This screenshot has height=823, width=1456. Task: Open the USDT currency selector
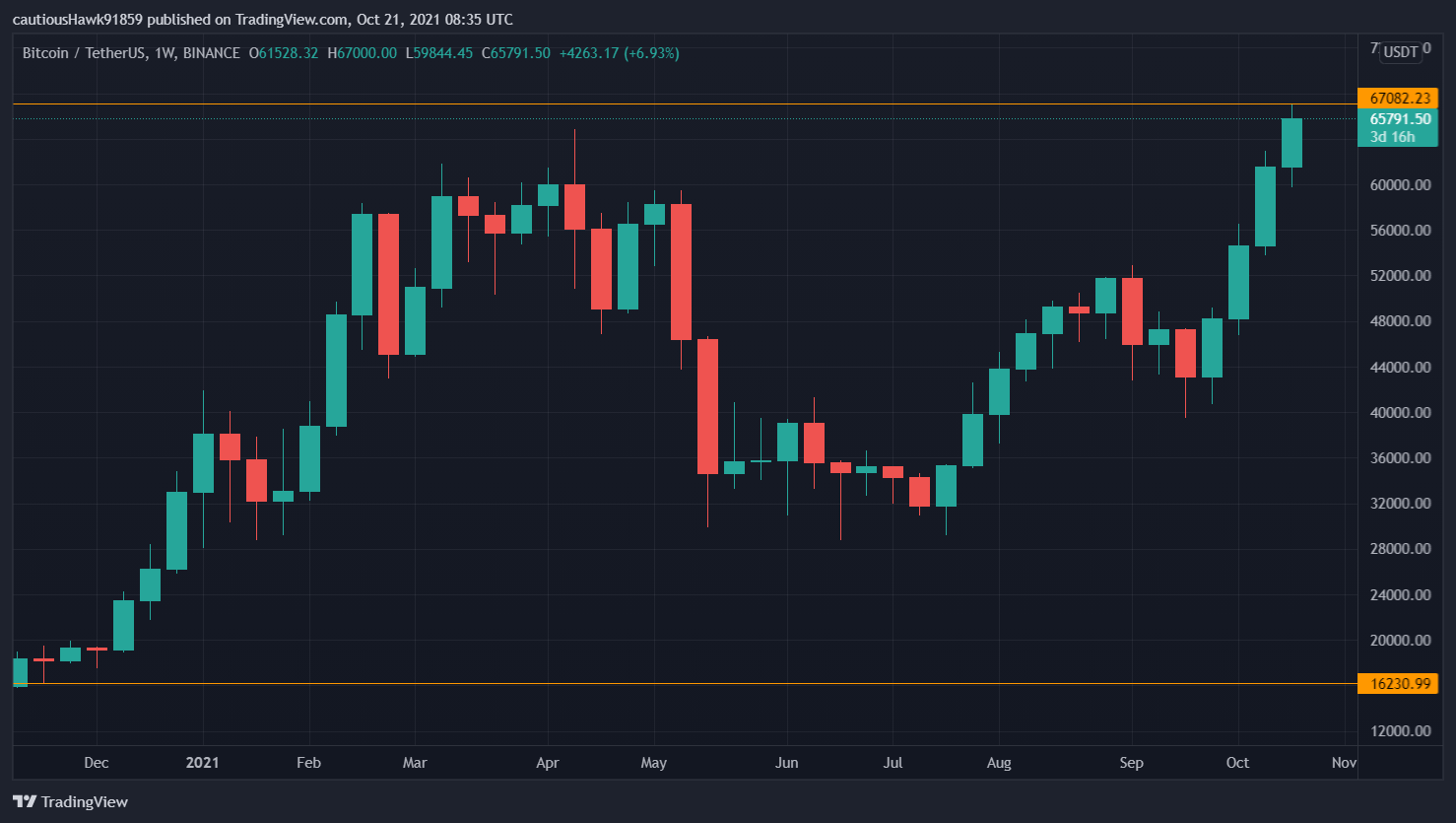coord(1400,51)
